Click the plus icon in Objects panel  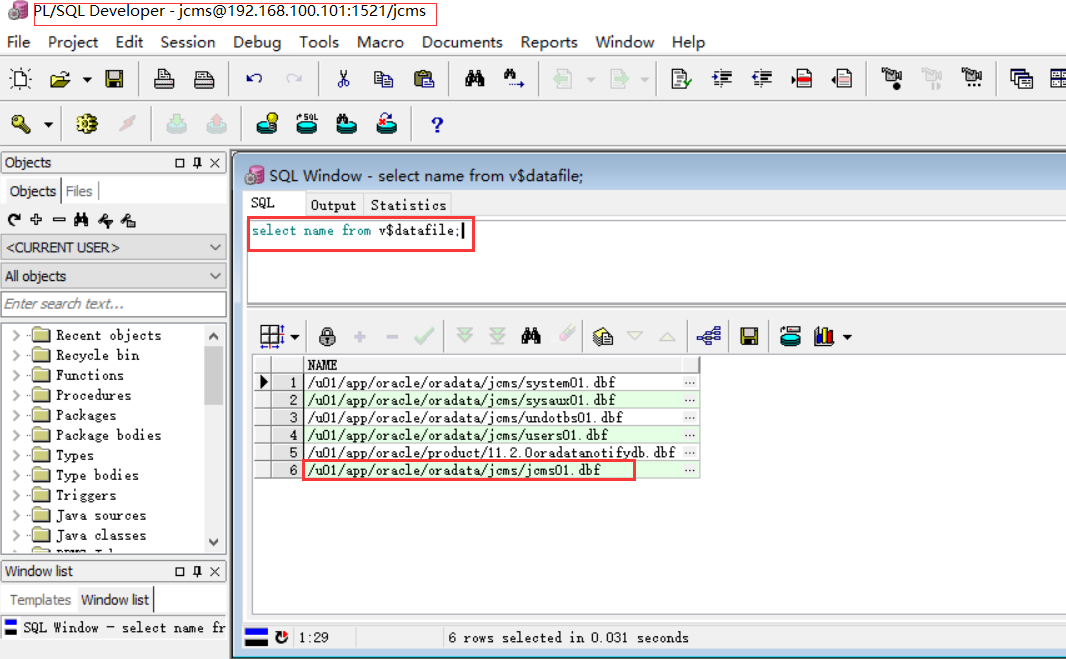pos(36,220)
